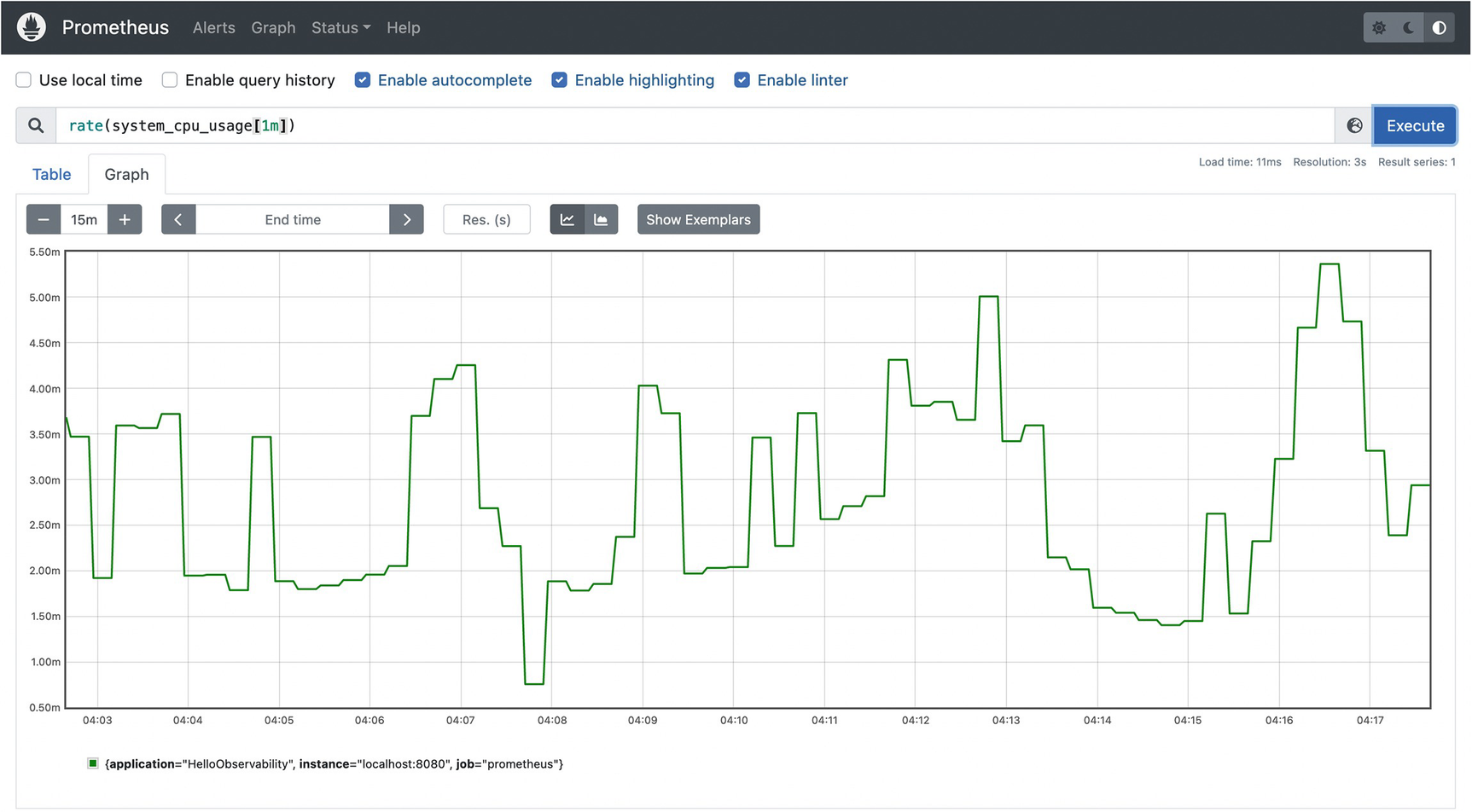The width and height of the screenshot is (1472, 812).
Task: Select browser-preferred theme contrast icon
Action: pos(1440,27)
